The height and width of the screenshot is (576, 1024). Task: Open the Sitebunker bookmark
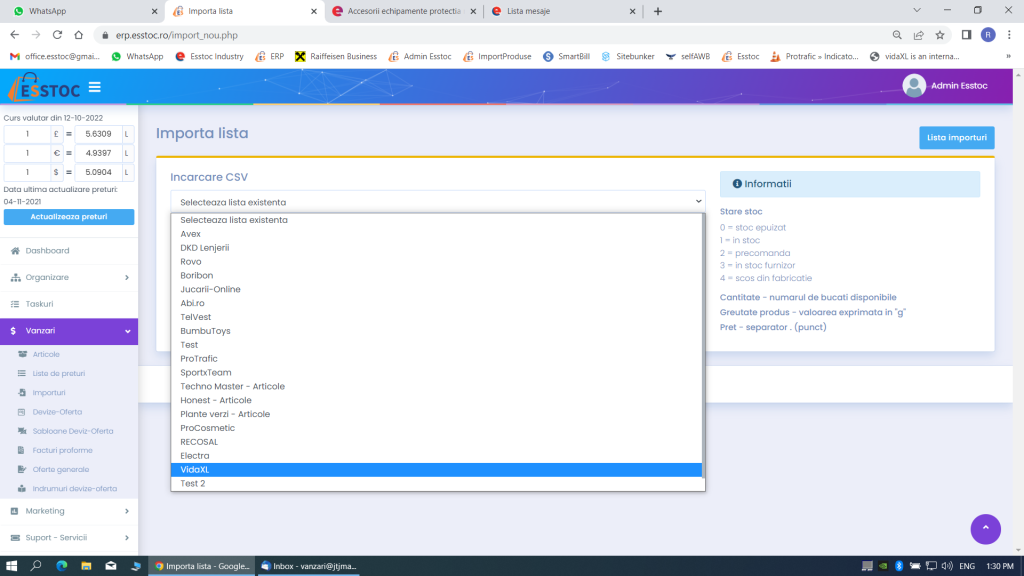point(628,57)
